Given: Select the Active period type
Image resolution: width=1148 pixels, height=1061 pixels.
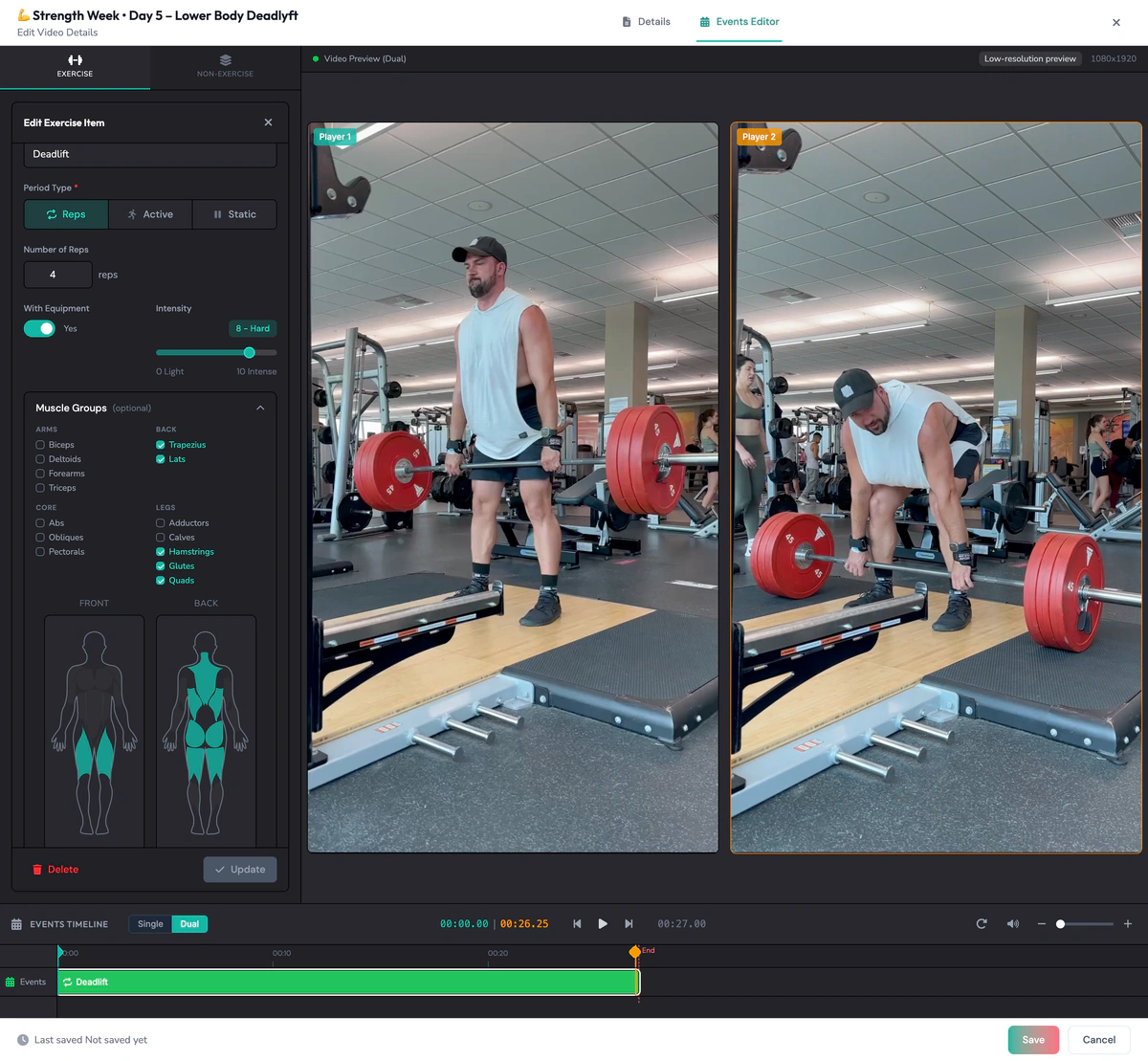Looking at the screenshot, I should pos(150,214).
